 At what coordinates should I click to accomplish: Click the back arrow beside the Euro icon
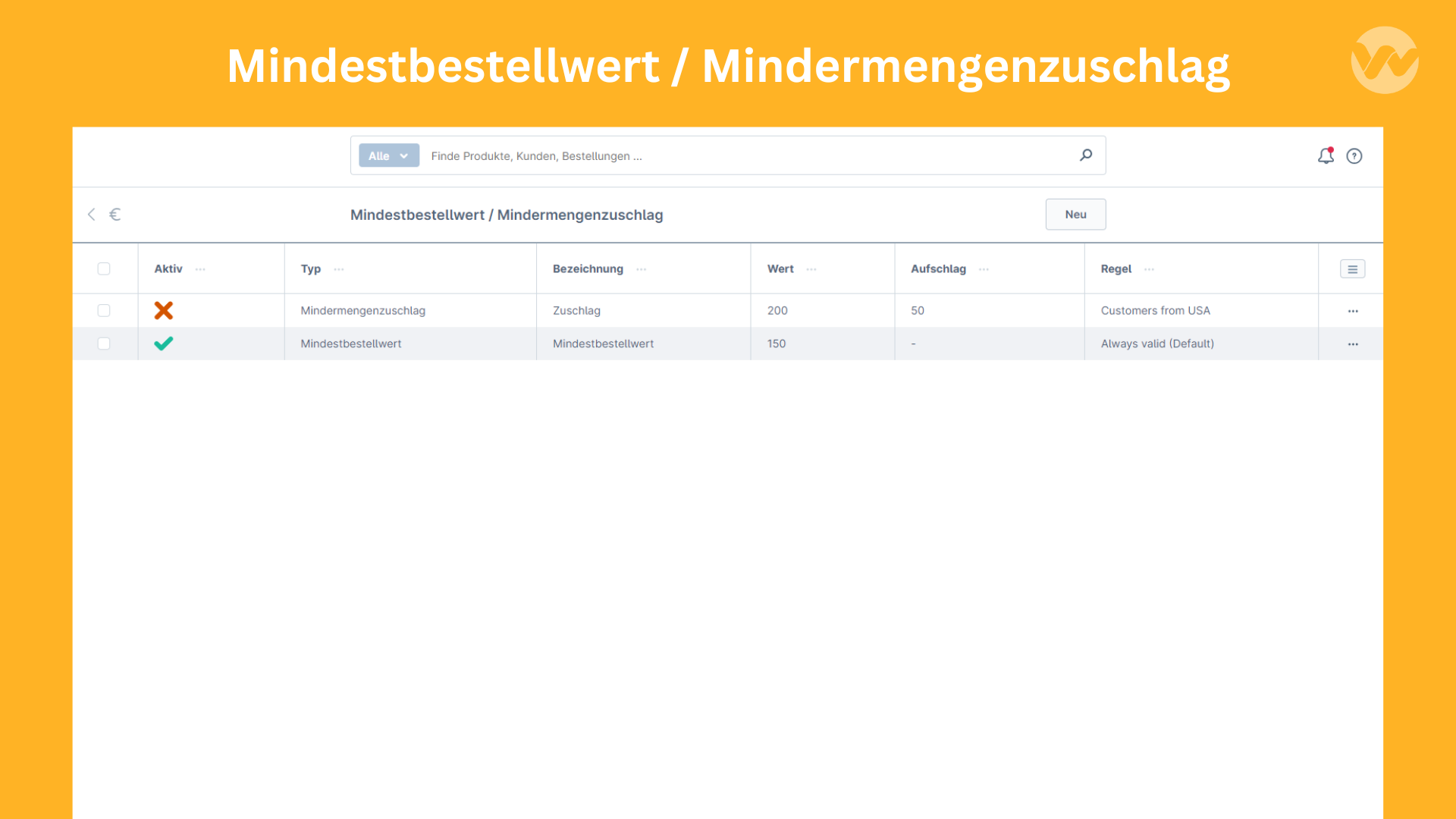tap(91, 214)
